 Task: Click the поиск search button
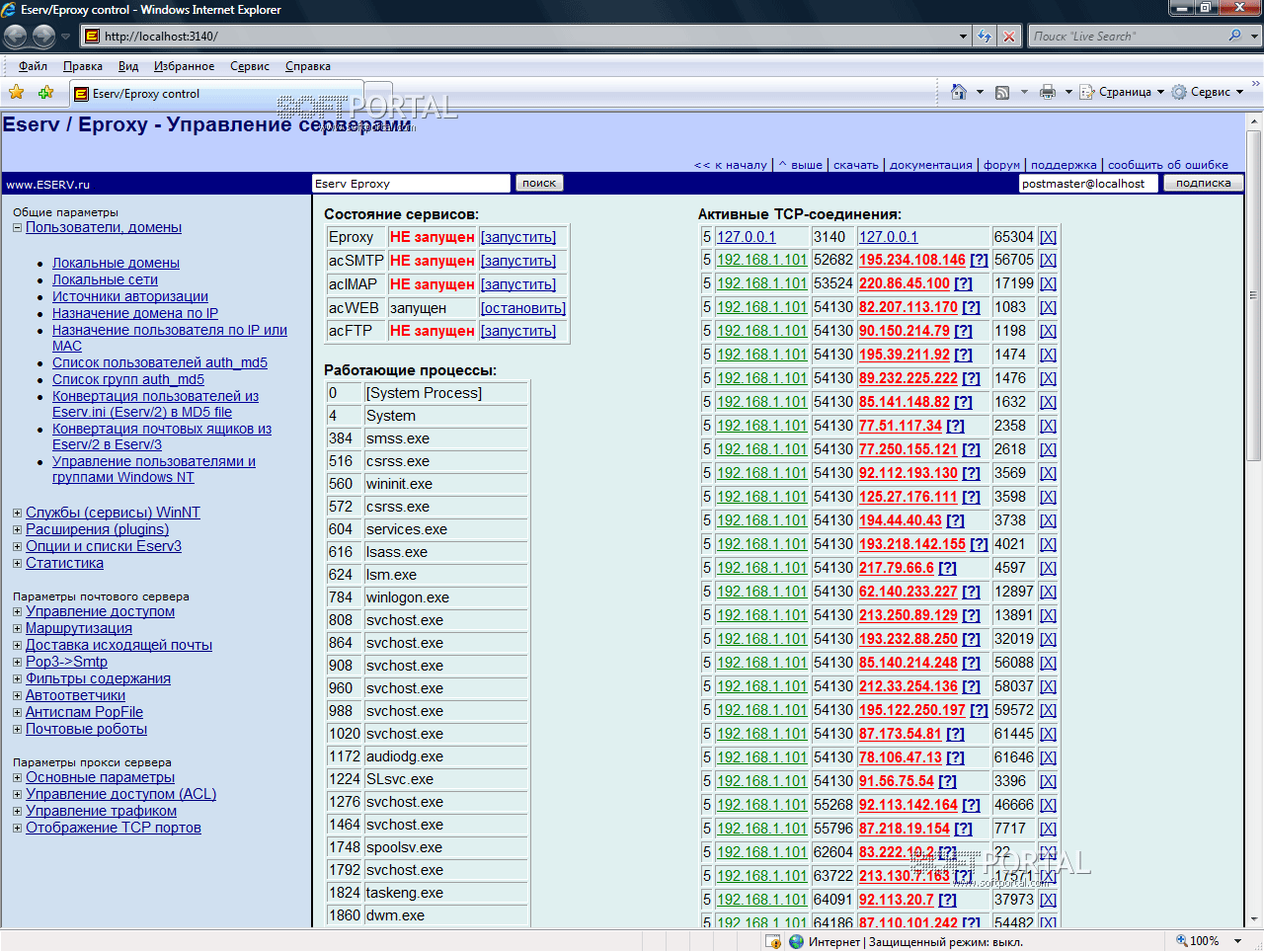coord(539,183)
